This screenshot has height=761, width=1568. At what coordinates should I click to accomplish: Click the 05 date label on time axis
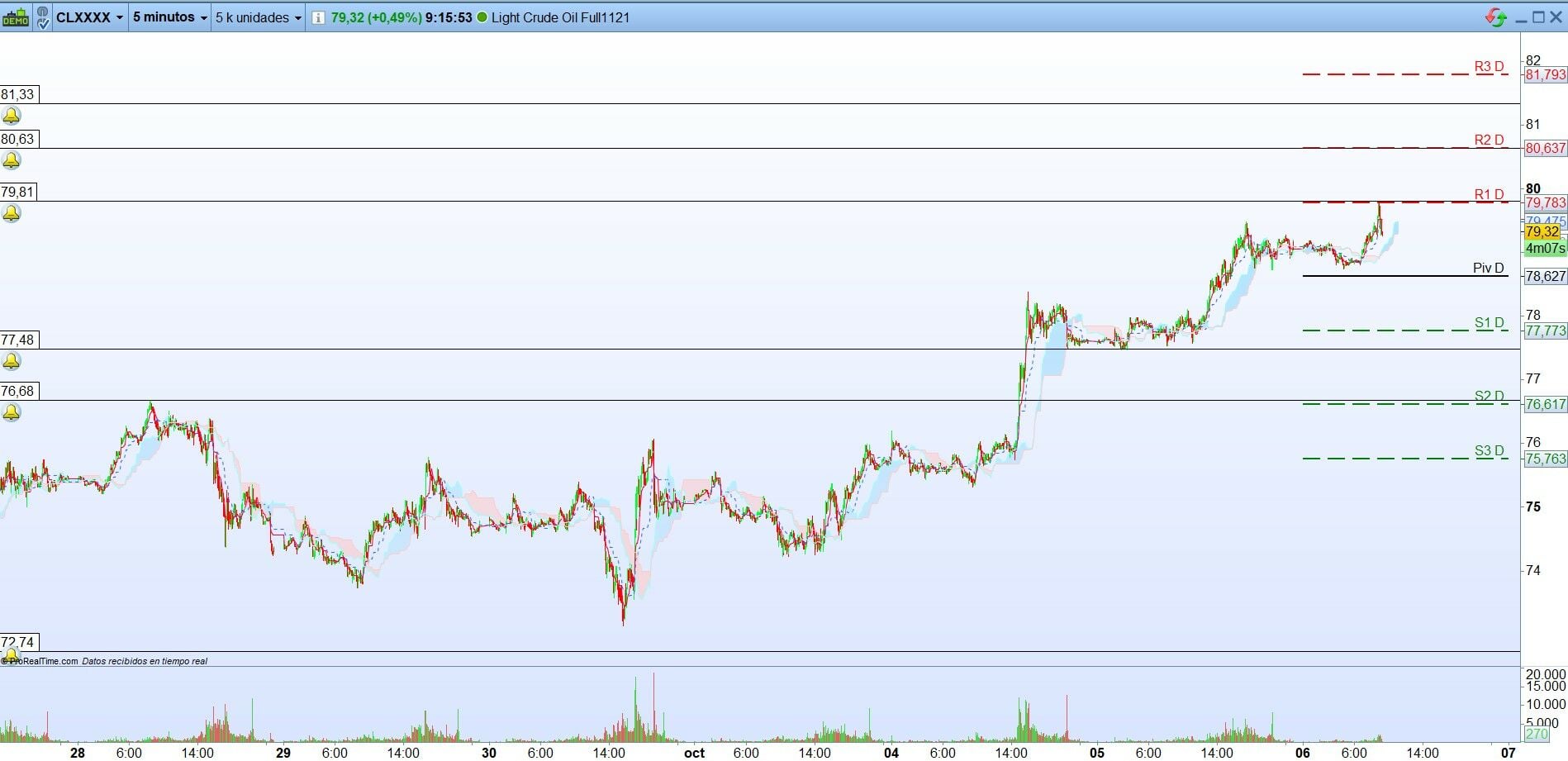(1097, 753)
